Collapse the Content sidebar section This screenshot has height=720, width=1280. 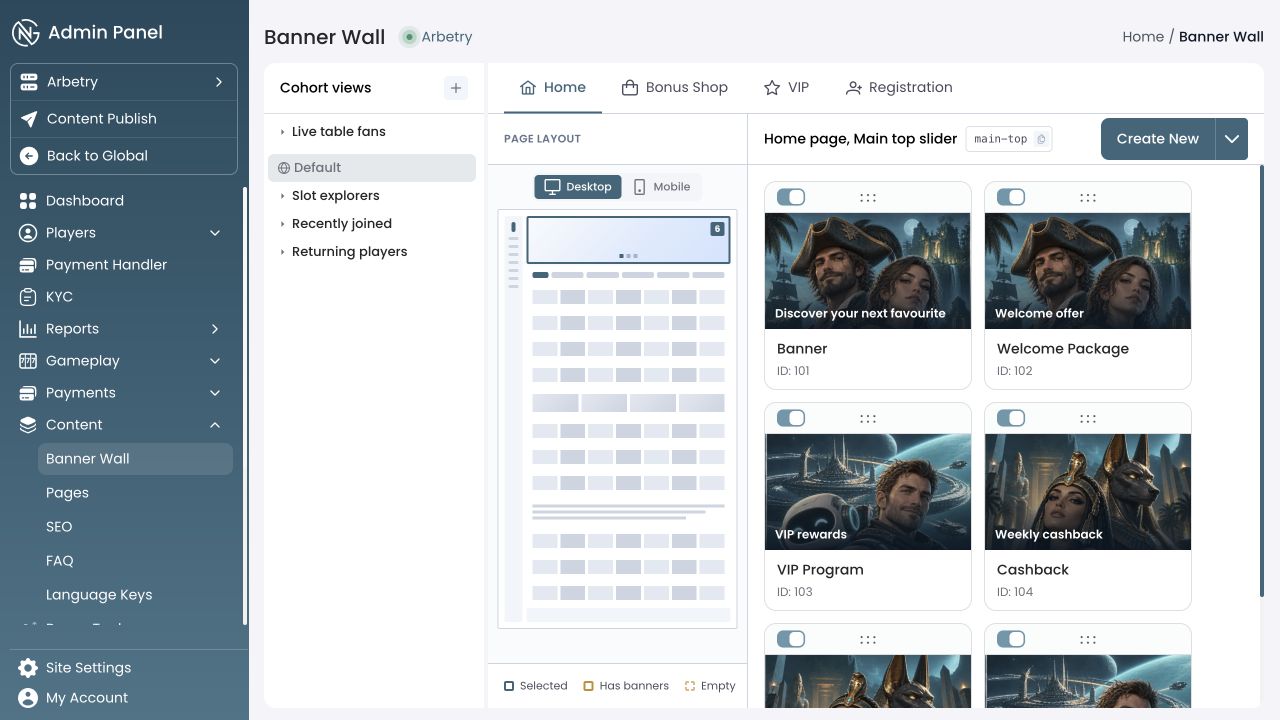click(x=215, y=425)
